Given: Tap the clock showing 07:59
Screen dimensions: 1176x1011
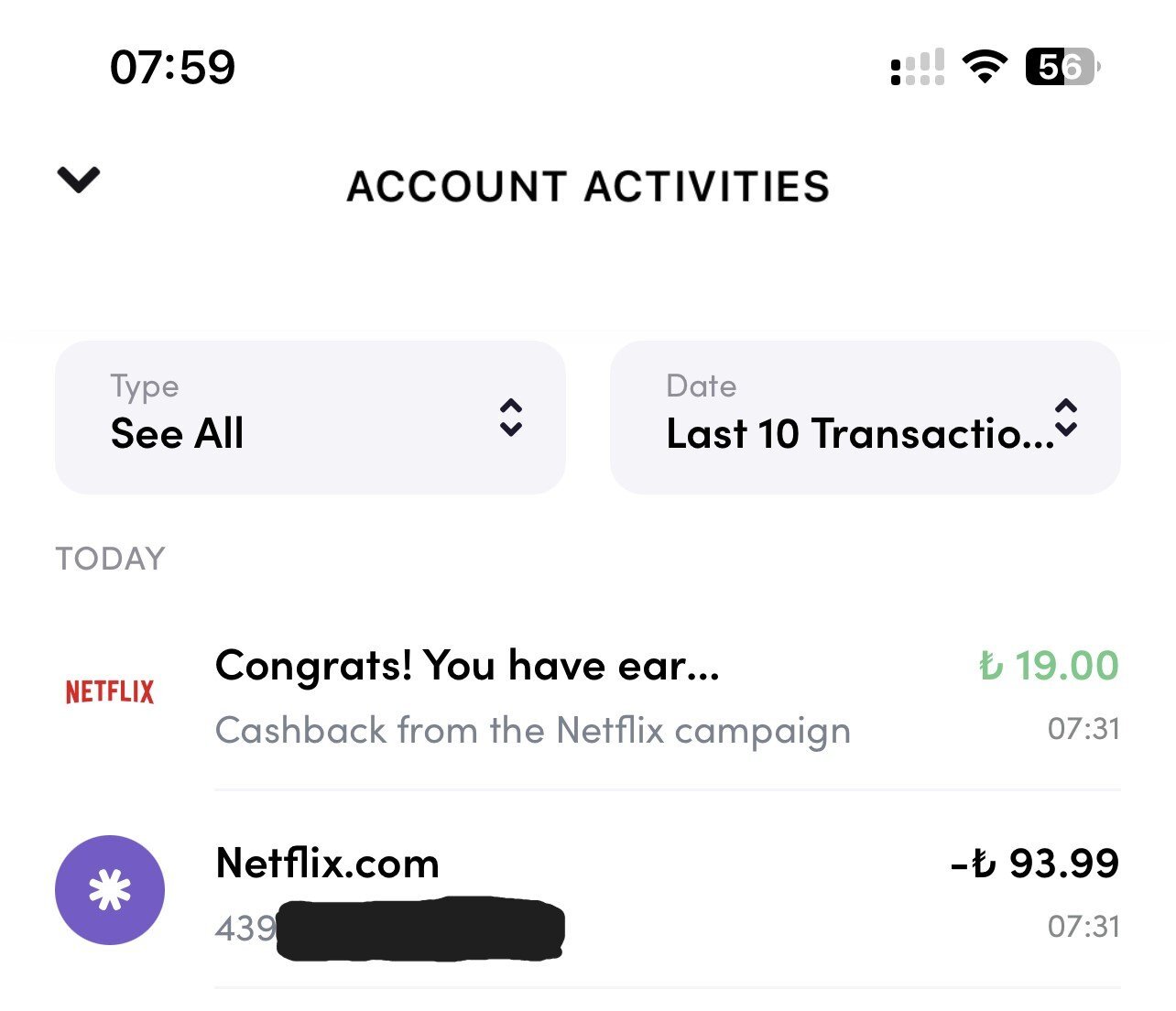Looking at the screenshot, I should [172, 68].
